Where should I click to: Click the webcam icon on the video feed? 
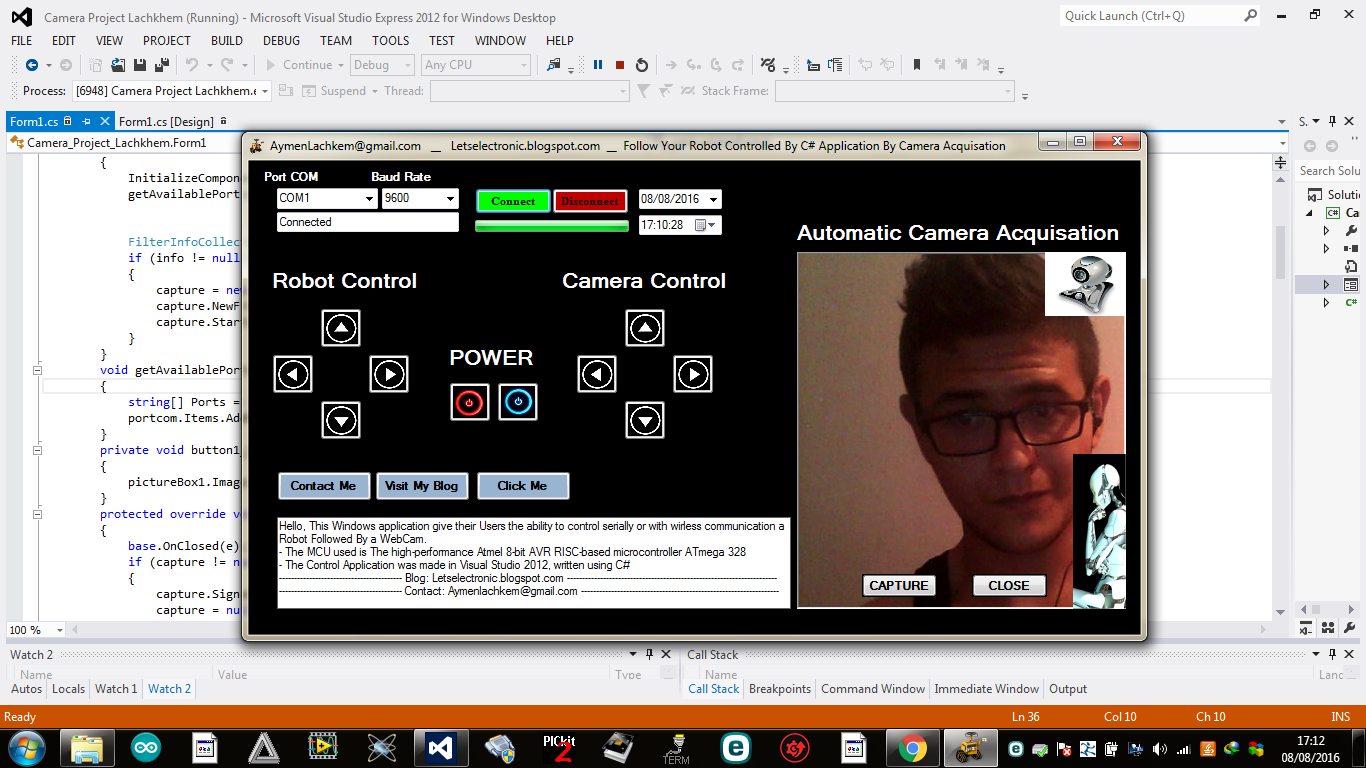[x=1085, y=284]
